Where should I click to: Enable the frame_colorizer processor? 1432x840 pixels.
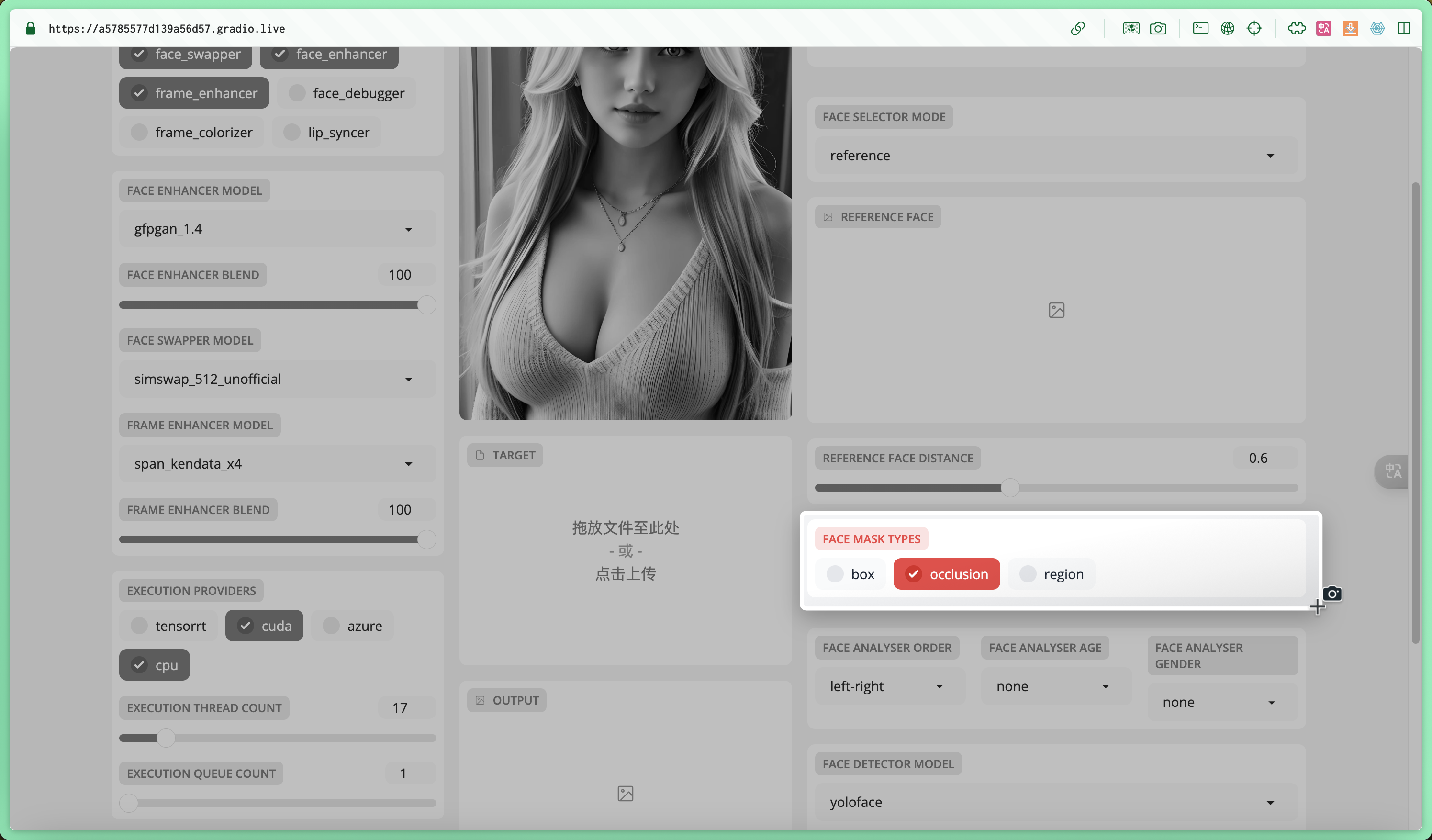pyautogui.click(x=191, y=133)
